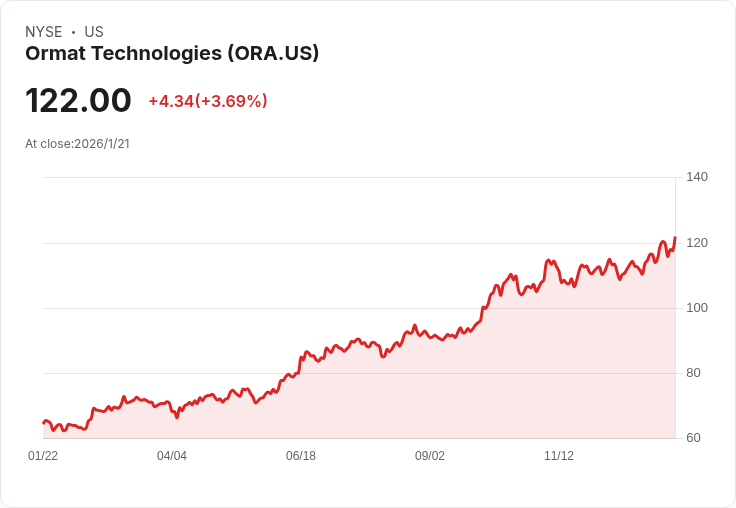This screenshot has height=508, width=736.
Task: Pick the 80 y-axis price label
Action: point(693,373)
